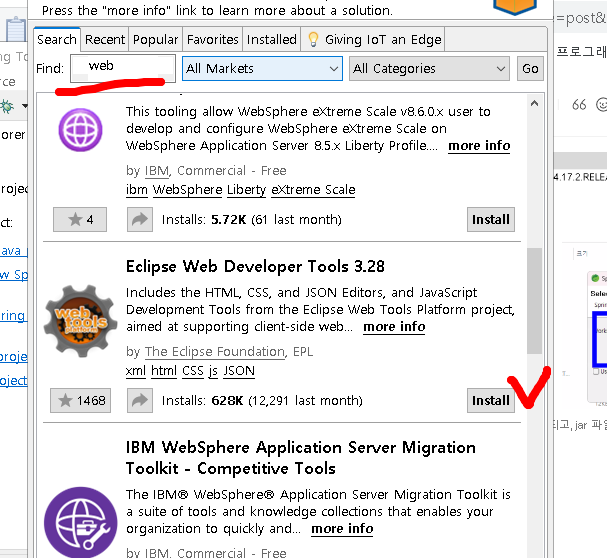Click the Installs 5.72K count text
This screenshot has width=607, height=558.
[x=252, y=220]
